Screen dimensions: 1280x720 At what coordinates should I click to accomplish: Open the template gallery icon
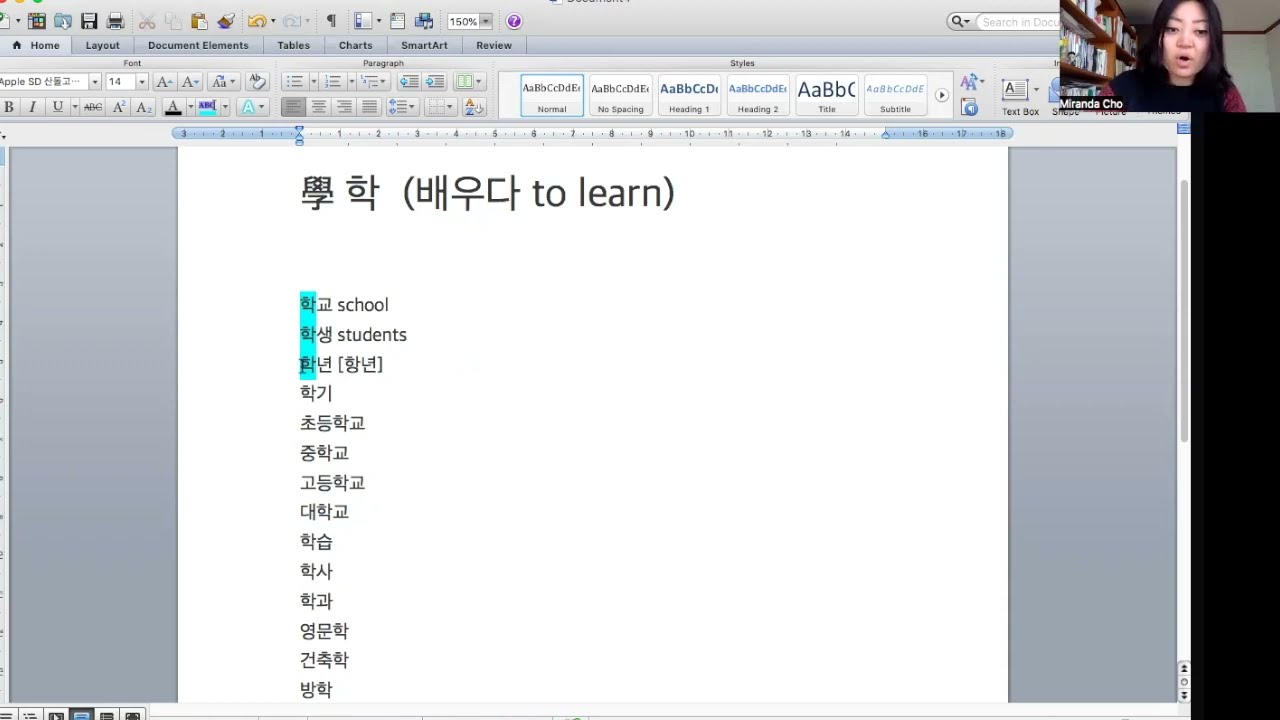click(x=37, y=21)
